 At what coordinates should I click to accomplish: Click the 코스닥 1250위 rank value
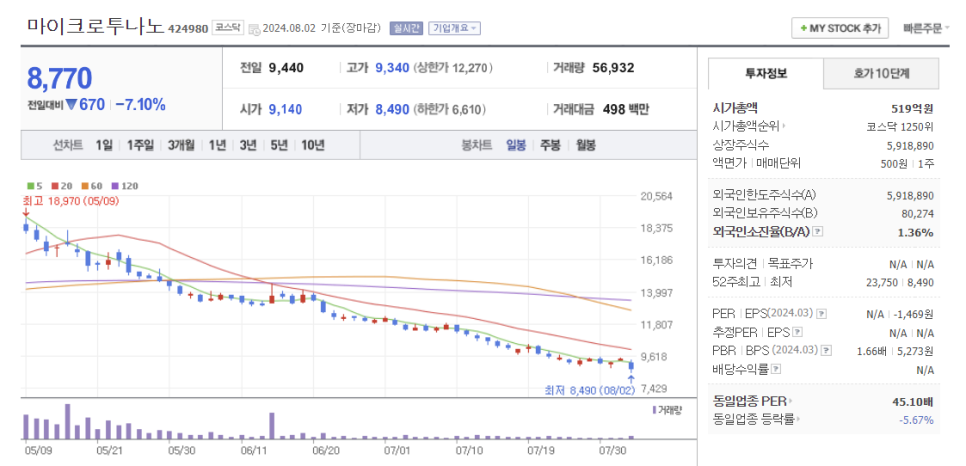click(900, 127)
